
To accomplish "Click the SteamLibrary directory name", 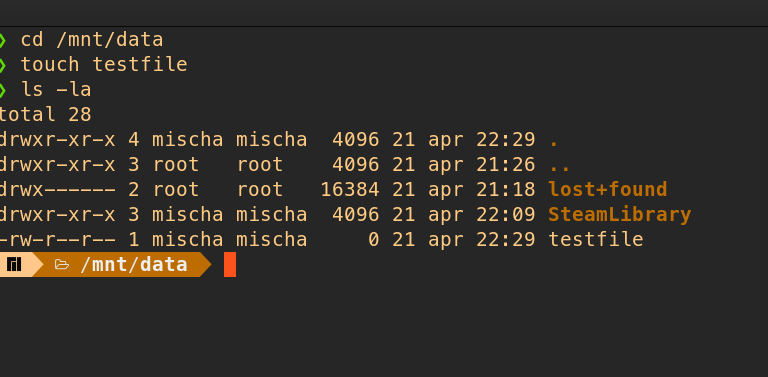I will coord(620,214).
